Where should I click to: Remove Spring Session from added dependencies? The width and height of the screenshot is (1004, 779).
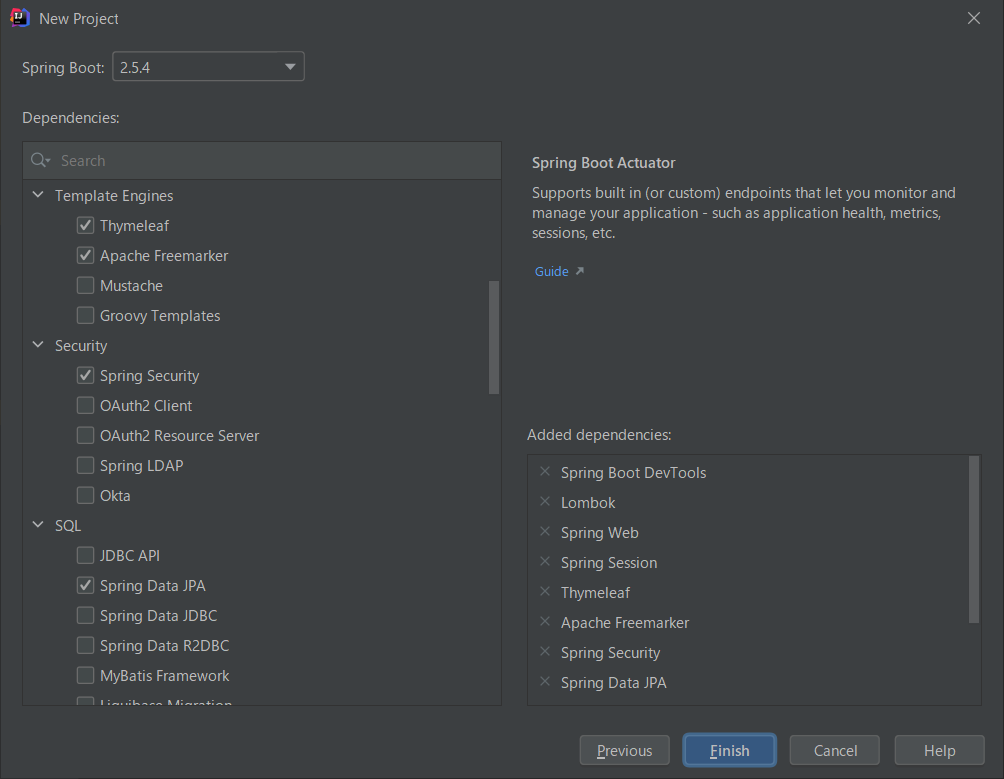pos(545,562)
